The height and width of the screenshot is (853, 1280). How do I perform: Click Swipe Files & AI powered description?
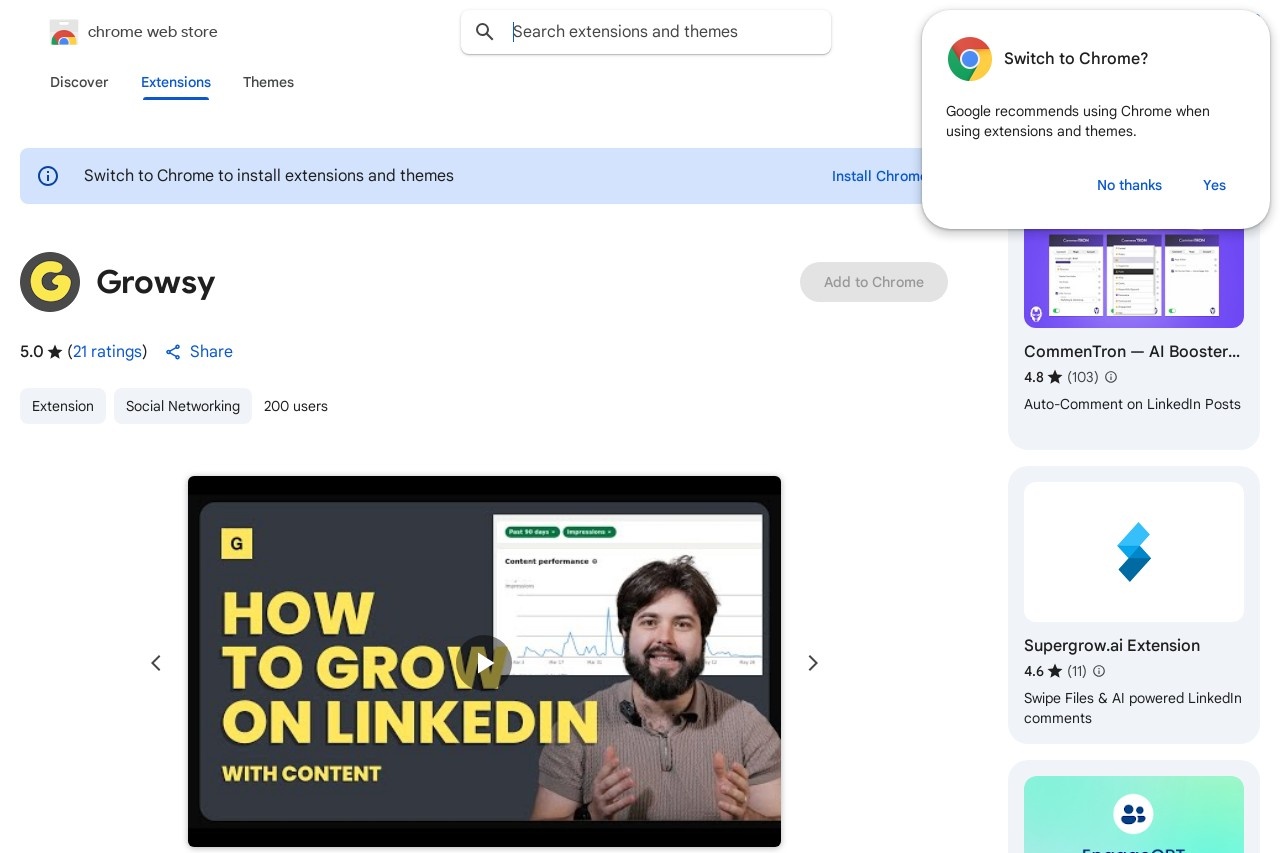[1133, 708]
